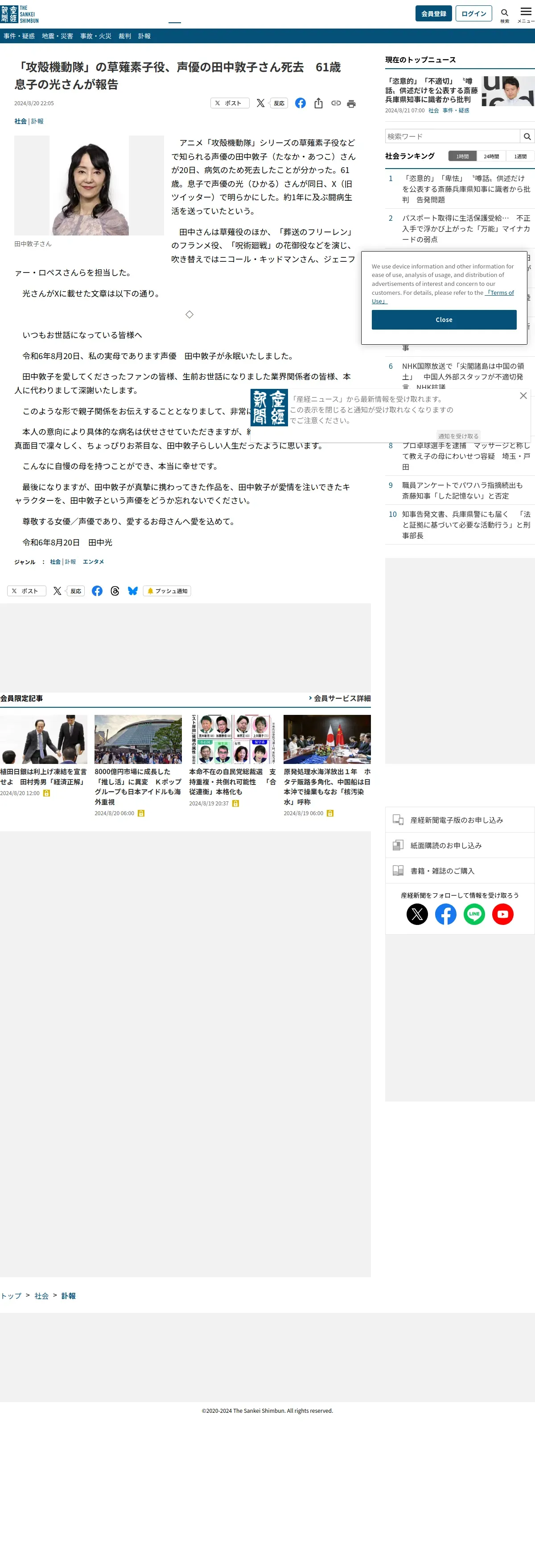This screenshot has width=535, height=1568.
Task: Click the share/upload icon near headline
Action: (x=318, y=103)
